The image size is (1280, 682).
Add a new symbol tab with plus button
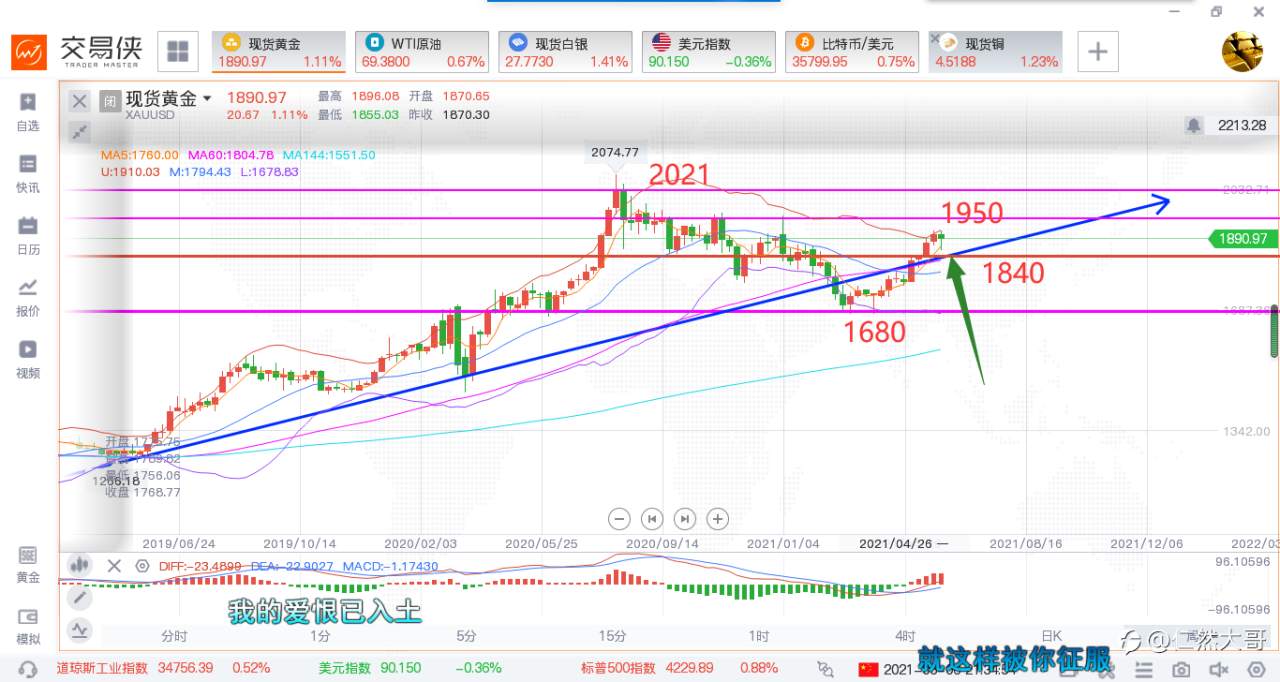tap(1097, 51)
